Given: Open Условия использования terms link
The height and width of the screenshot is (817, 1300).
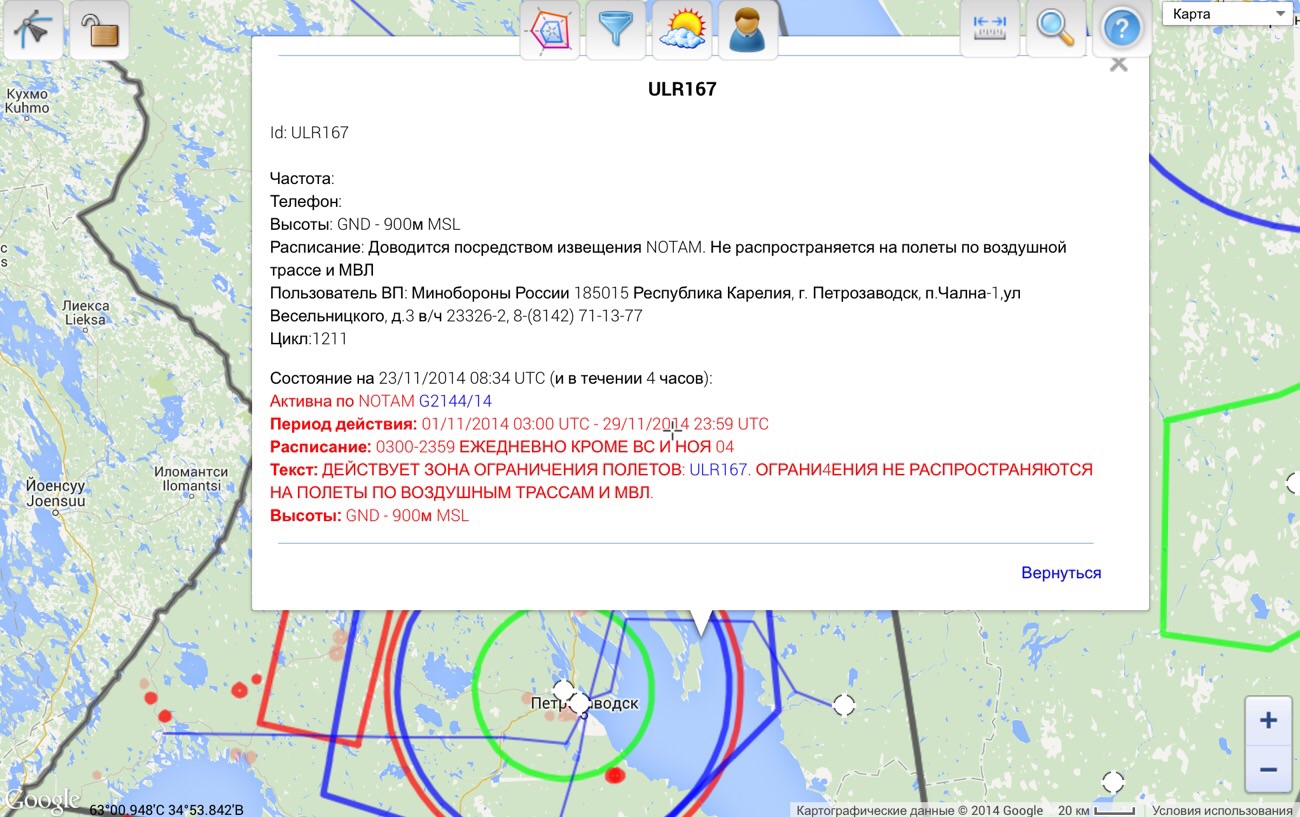Looking at the screenshot, I should point(1221,810).
